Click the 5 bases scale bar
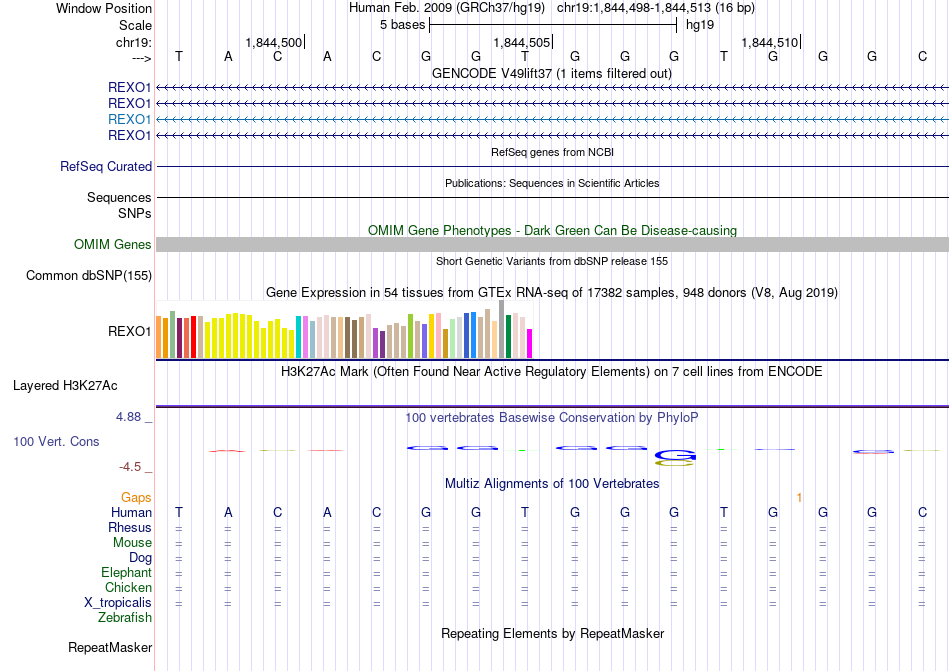The height and width of the screenshot is (671, 950). pyautogui.click(x=553, y=24)
